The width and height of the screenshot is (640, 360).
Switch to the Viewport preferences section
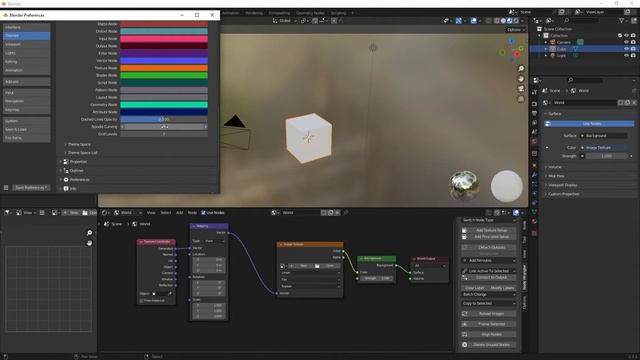point(27,44)
